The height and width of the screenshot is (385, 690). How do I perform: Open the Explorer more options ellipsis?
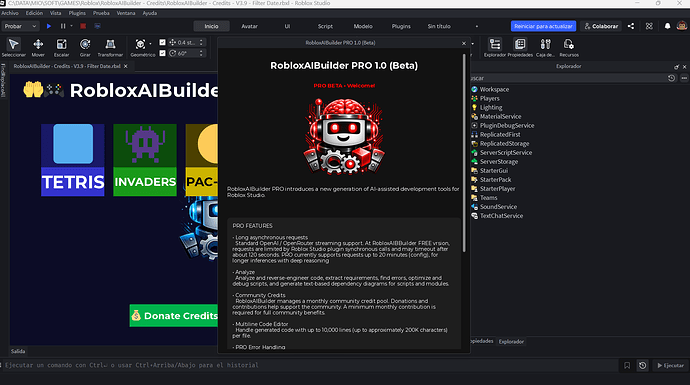click(684, 78)
